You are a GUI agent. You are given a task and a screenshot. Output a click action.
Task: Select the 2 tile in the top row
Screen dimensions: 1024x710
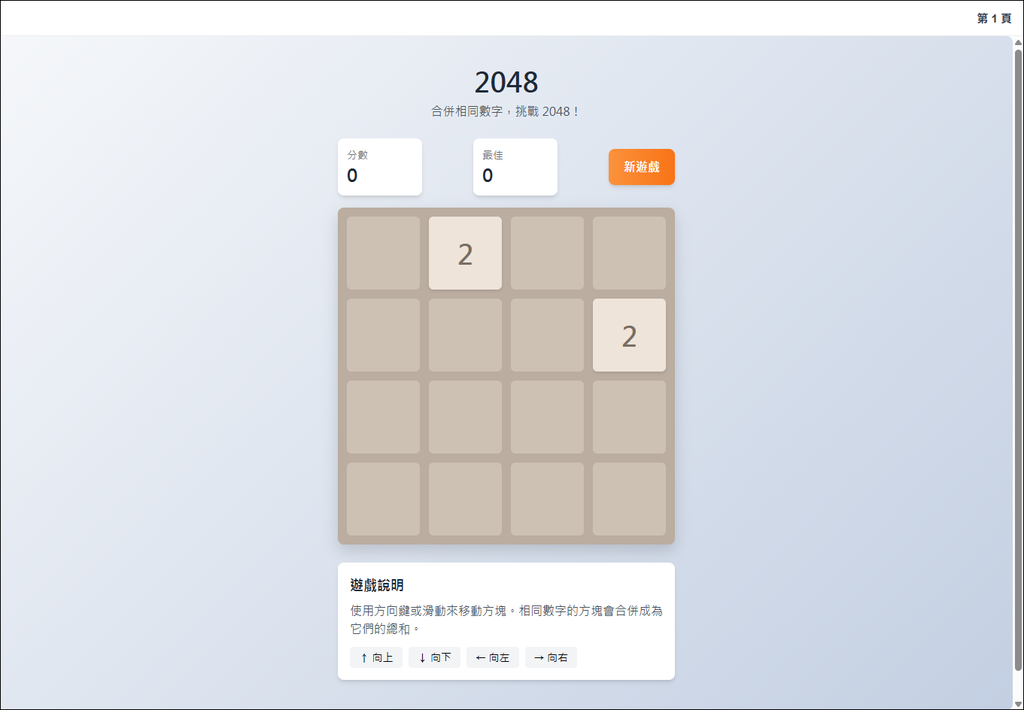point(465,253)
